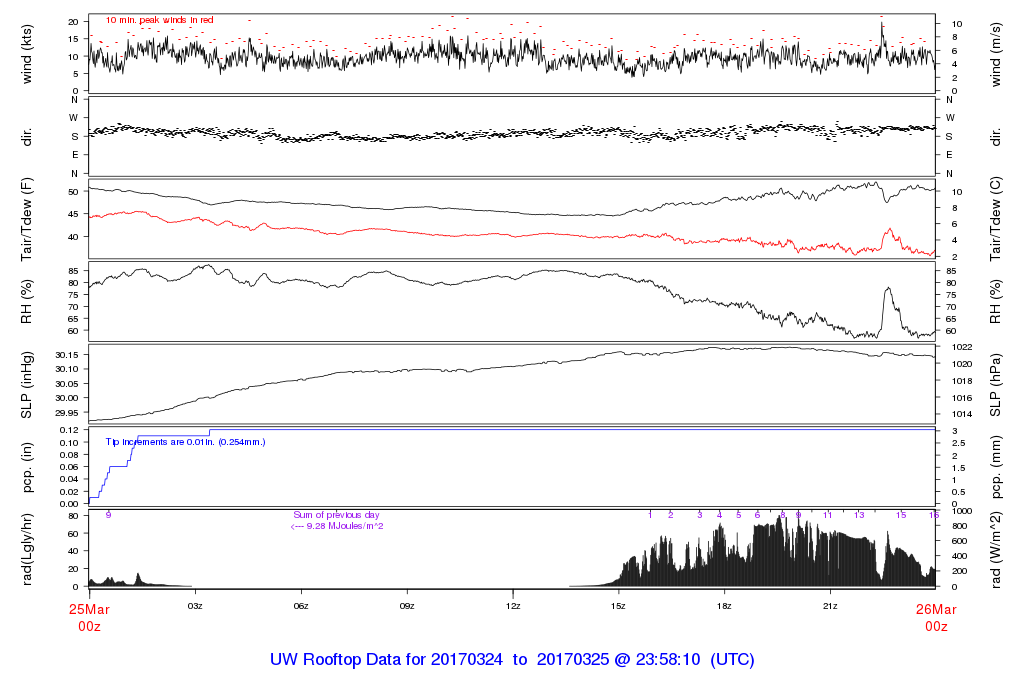Click the 'RH (%)' left axis label
Image resolution: width=1024 pixels, height=700 pixels.
27,302
